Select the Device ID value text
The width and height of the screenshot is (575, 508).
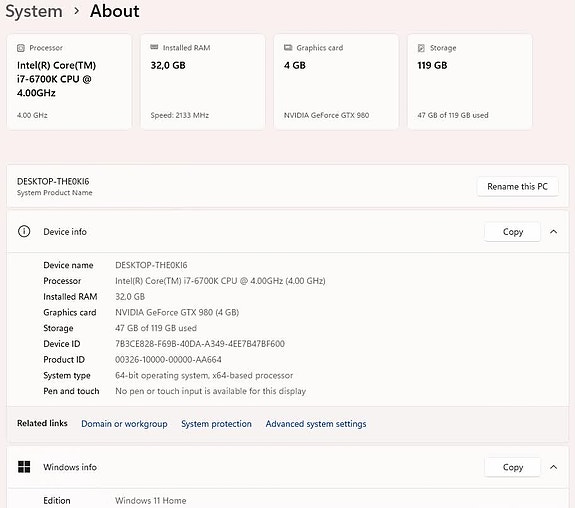pos(200,344)
